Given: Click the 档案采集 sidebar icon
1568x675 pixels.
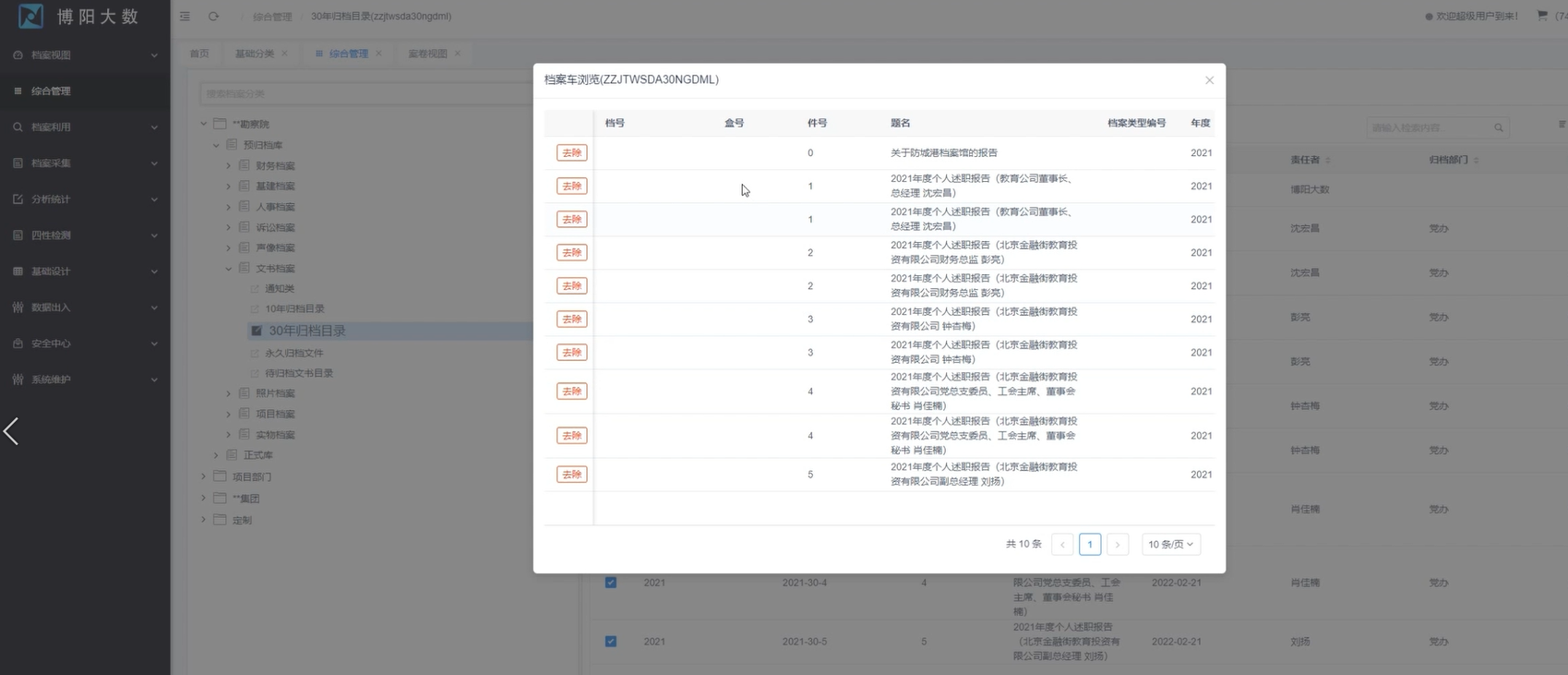Looking at the screenshot, I should point(18,163).
